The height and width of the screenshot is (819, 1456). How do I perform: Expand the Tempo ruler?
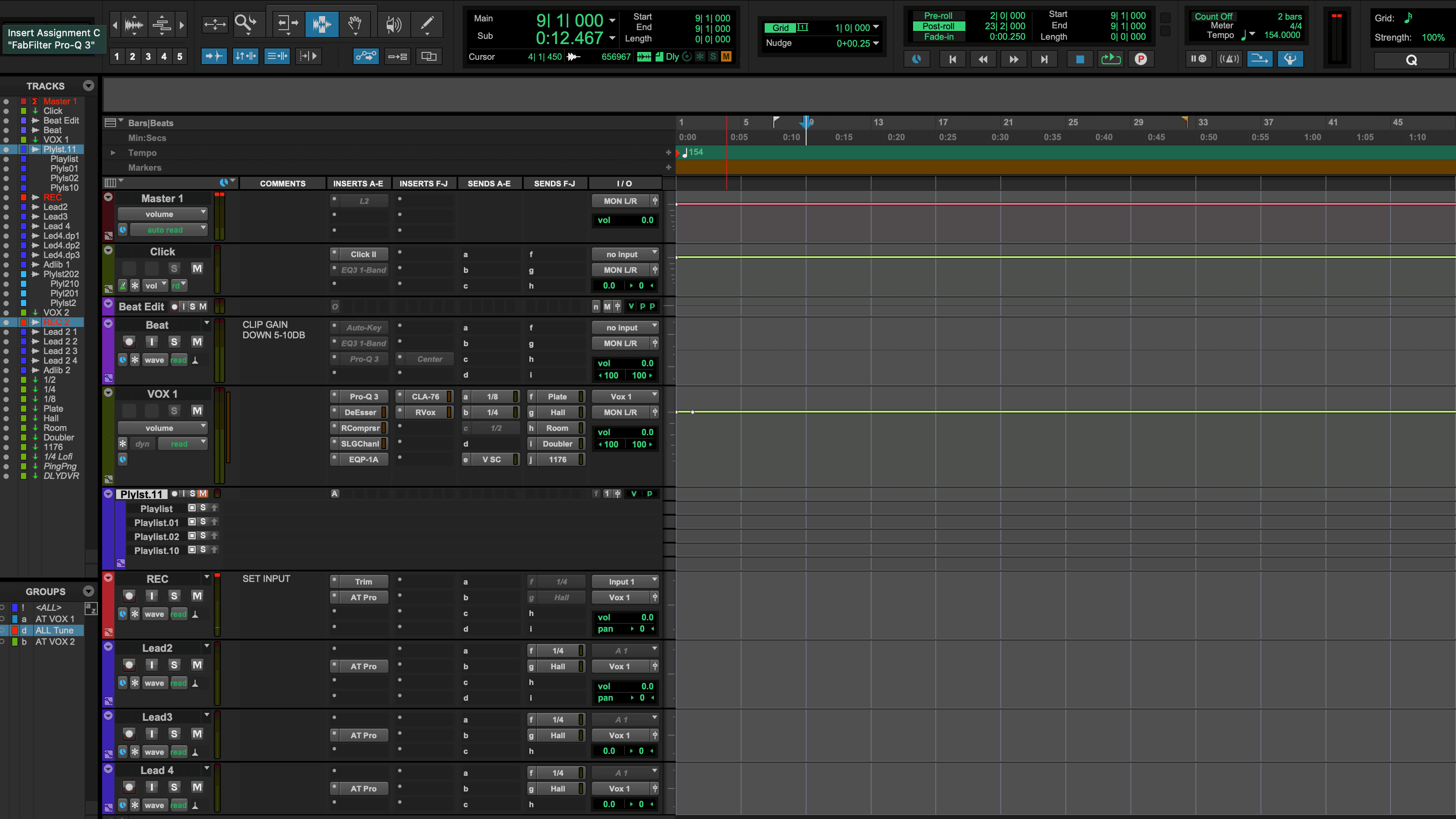113,153
